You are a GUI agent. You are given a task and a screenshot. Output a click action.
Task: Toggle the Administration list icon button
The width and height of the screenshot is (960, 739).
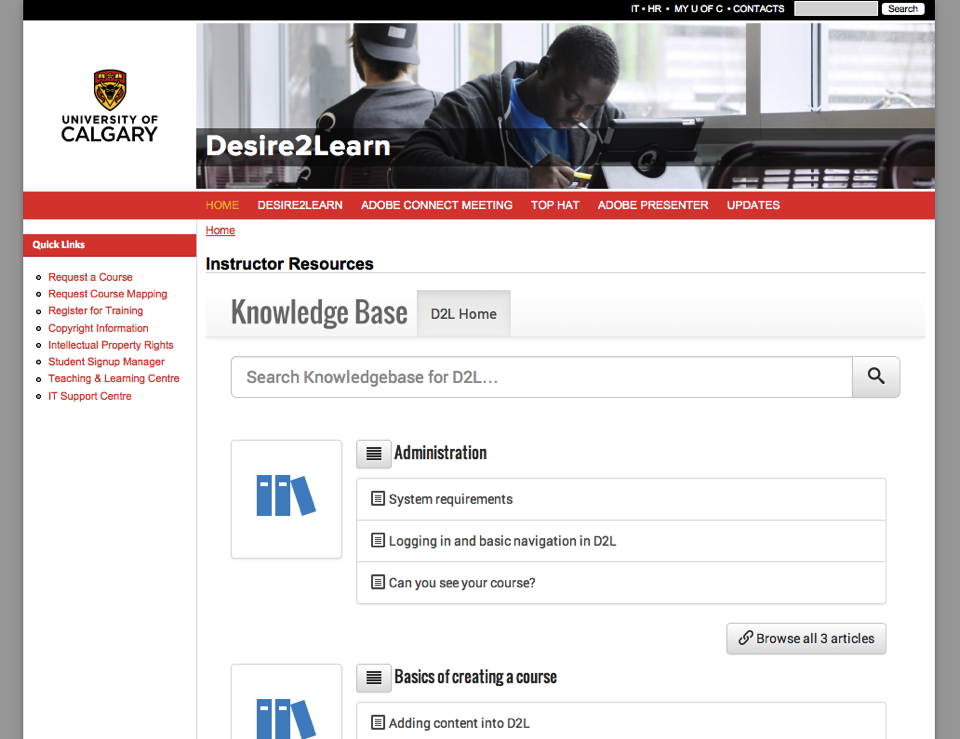tap(373, 454)
